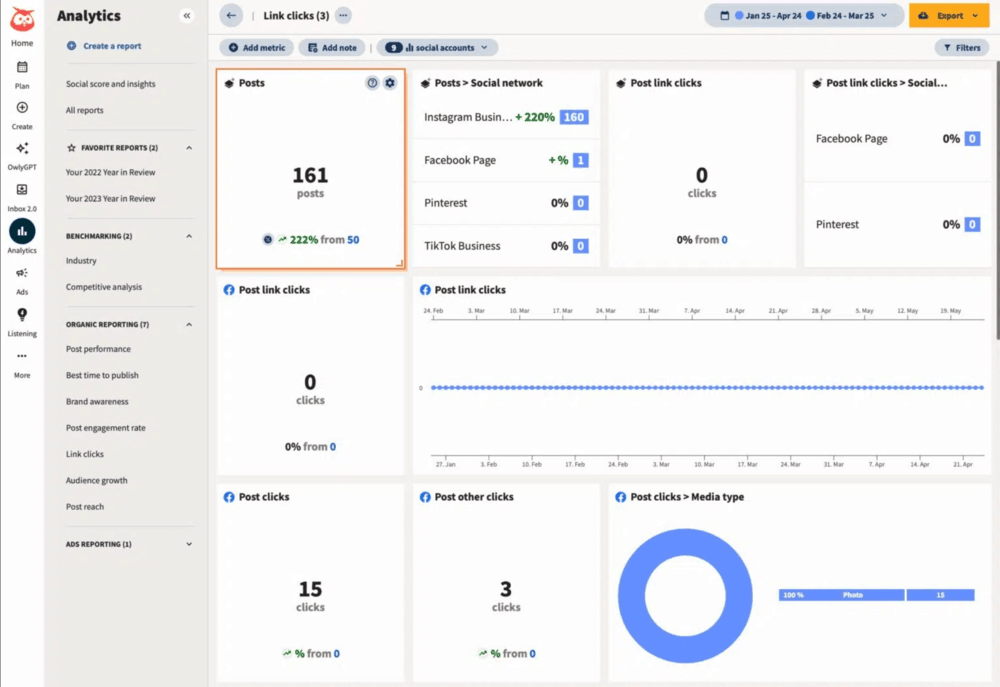1000x687 pixels.
Task: Open the Posts widget settings gear
Action: point(390,84)
